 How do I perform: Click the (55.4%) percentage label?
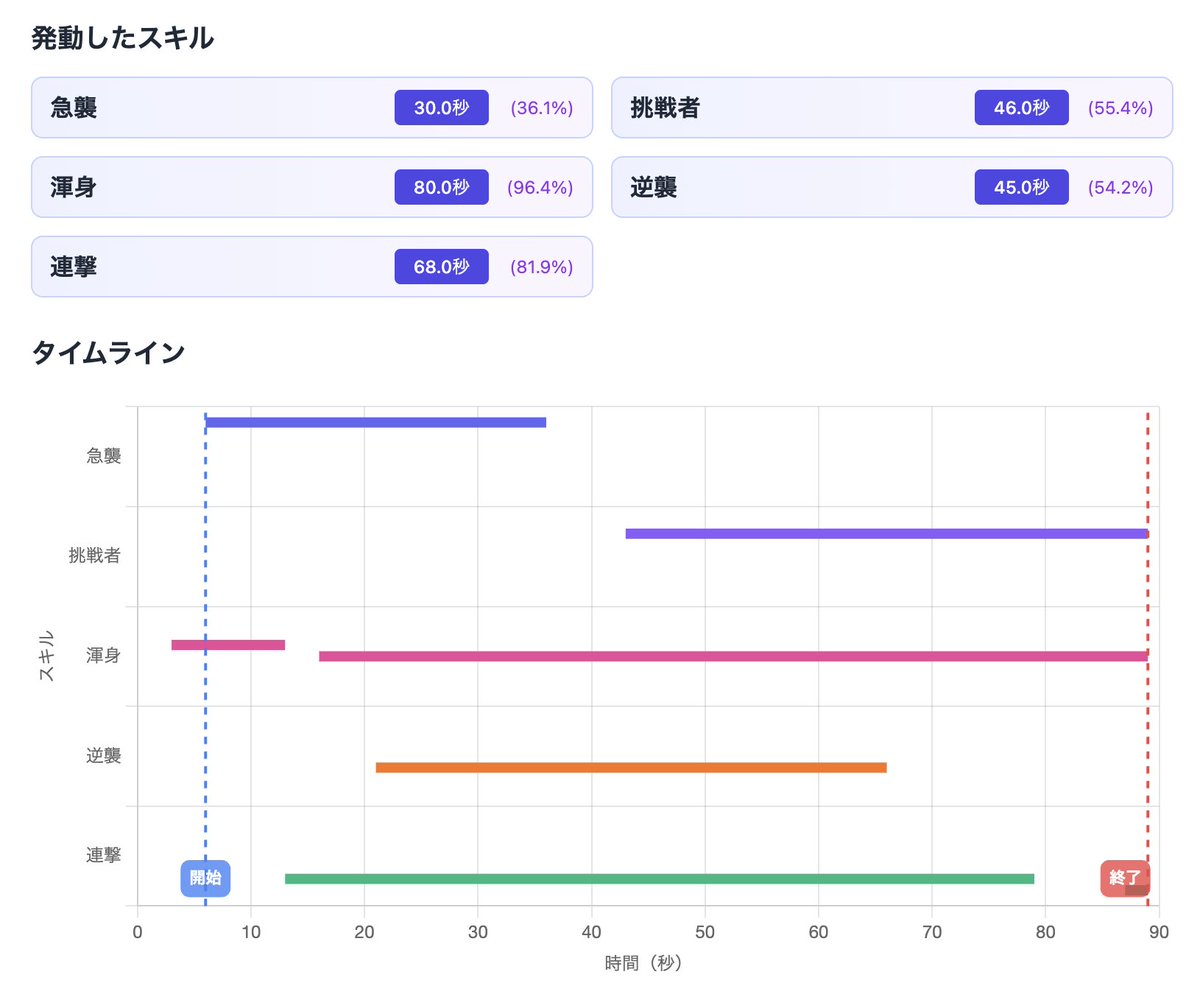click(x=1120, y=107)
